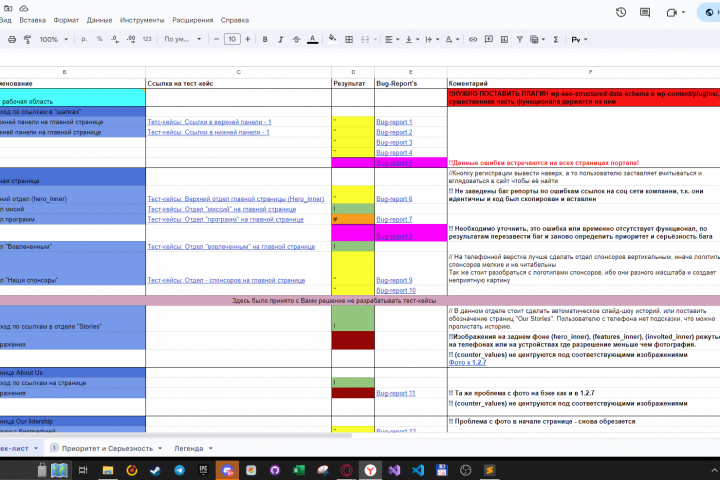Viewport: 720px width, 480px height.
Task: Open the Bug-report 6 link
Action: [x=394, y=199]
